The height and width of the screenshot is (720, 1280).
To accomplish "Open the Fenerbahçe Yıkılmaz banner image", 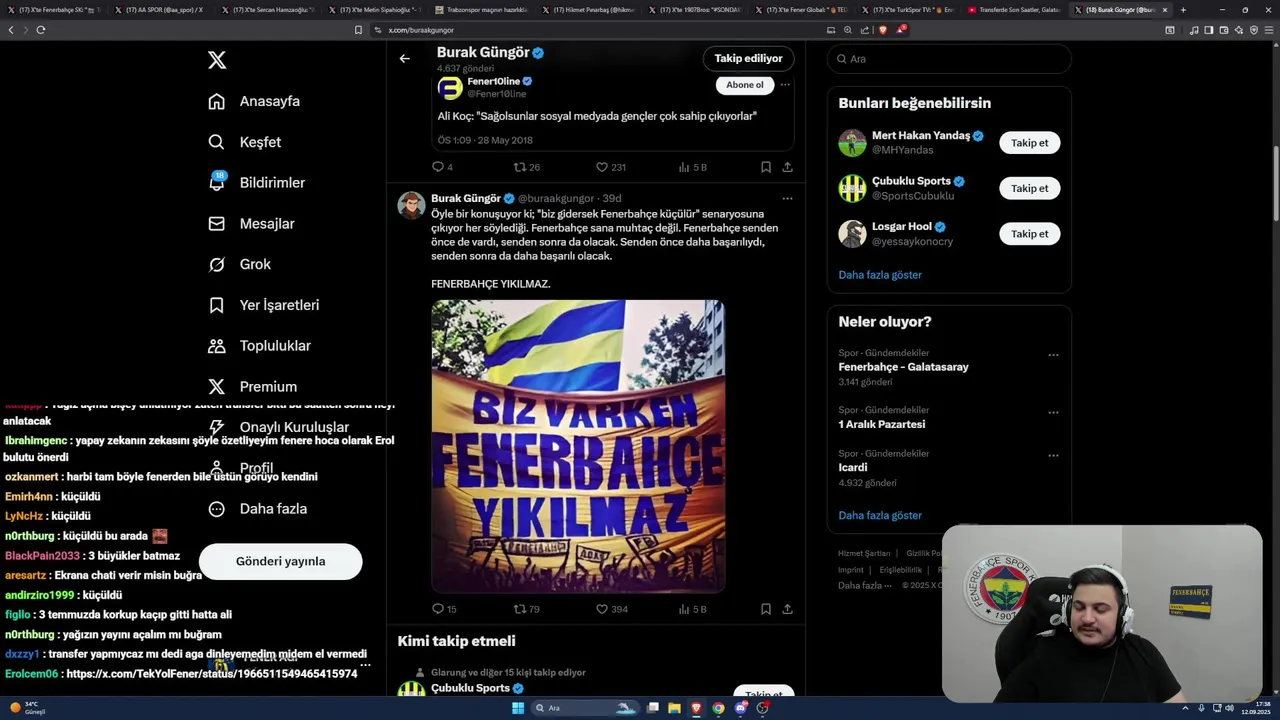I will (x=578, y=446).
